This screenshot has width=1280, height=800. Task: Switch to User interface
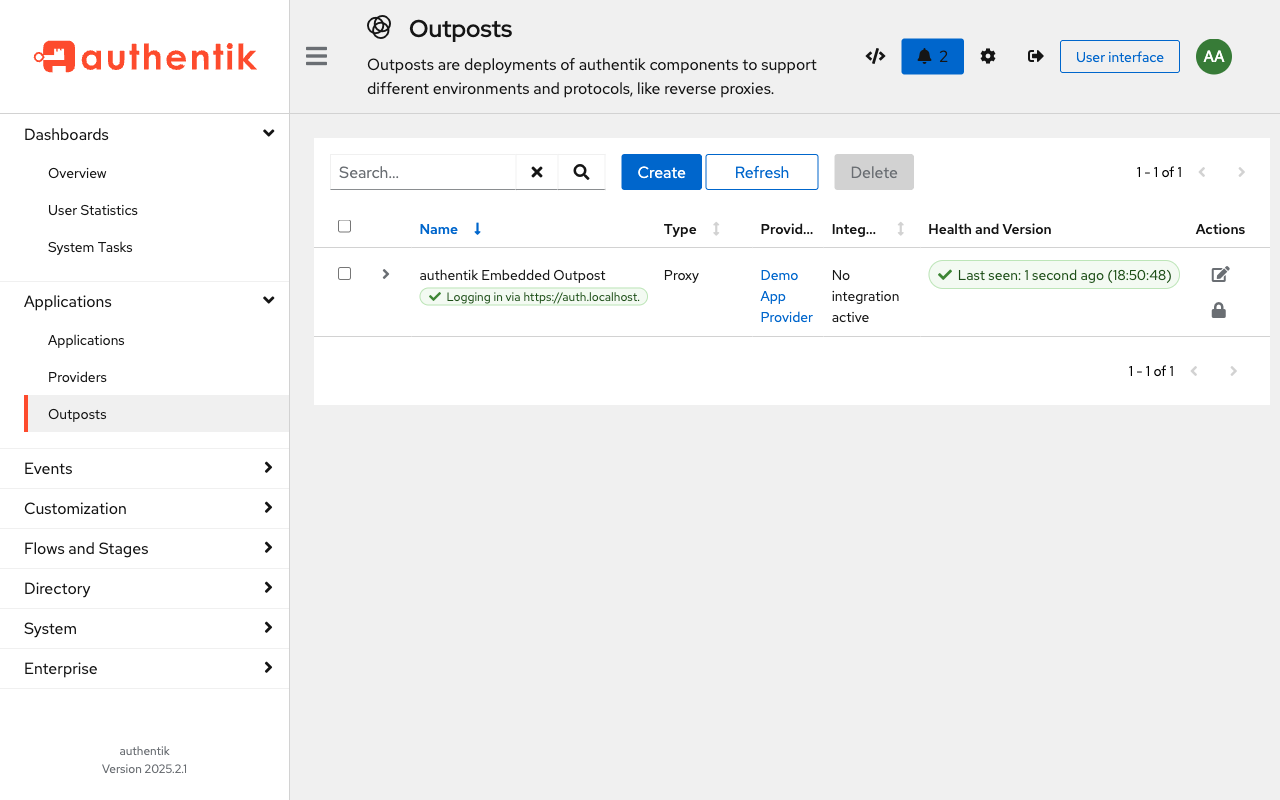pyautogui.click(x=1120, y=57)
